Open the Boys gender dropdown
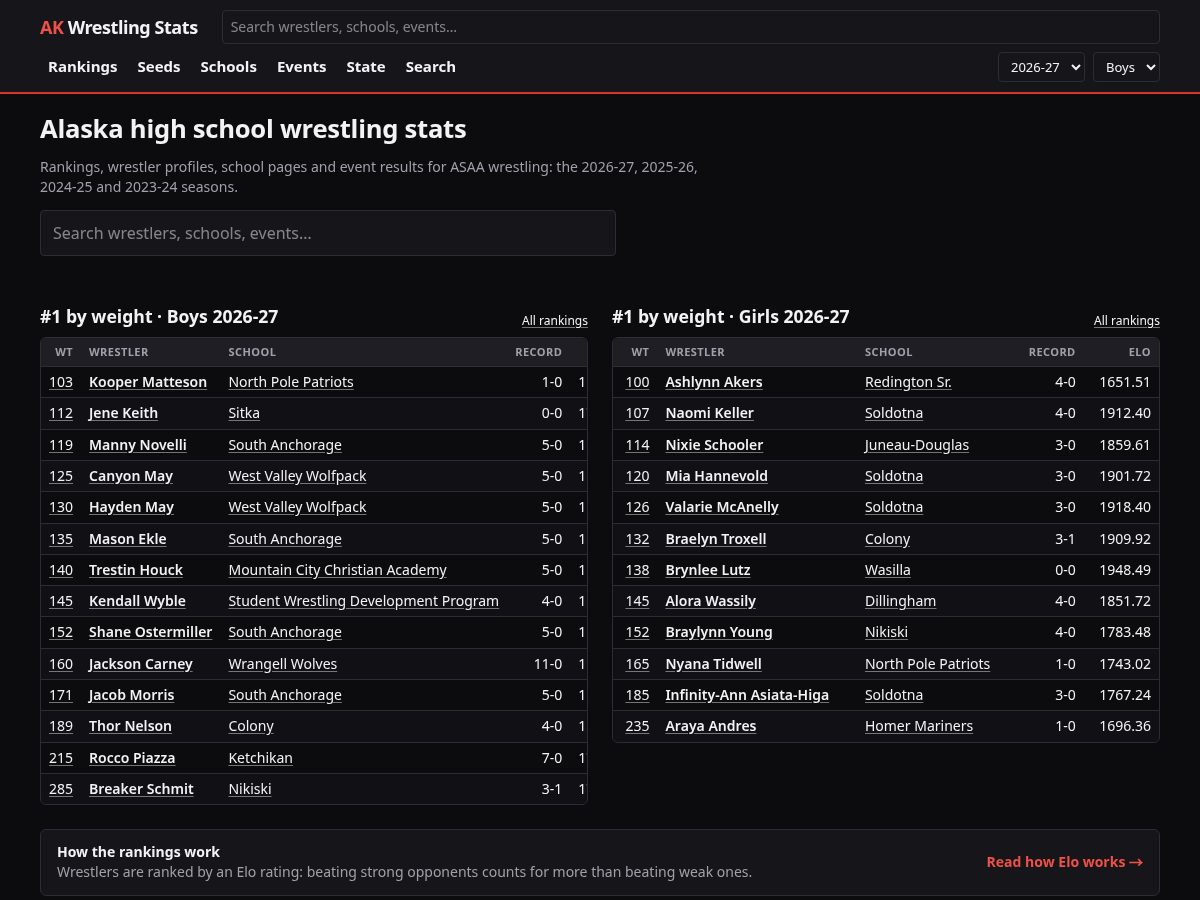The image size is (1200, 900). point(1126,67)
